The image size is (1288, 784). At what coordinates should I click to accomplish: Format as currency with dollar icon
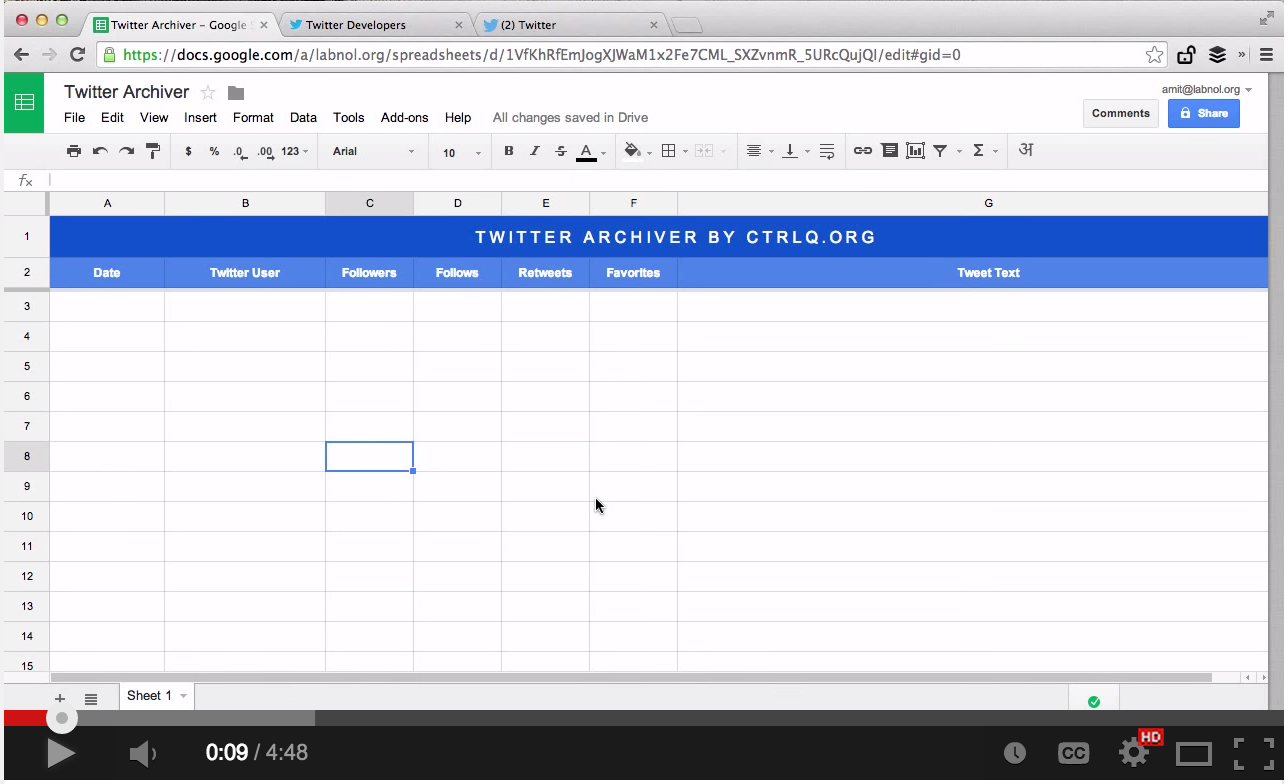[x=188, y=151]
